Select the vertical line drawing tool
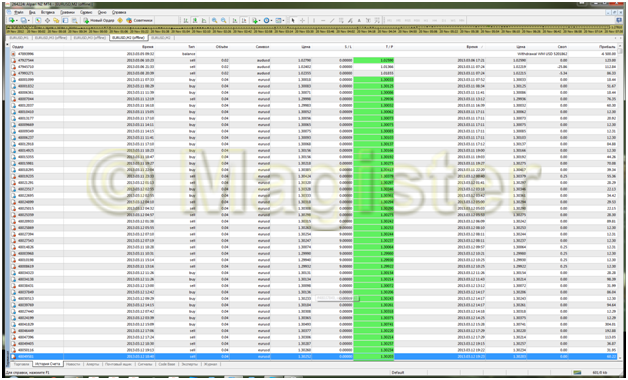628x380 pixels. tap(314, 20)
